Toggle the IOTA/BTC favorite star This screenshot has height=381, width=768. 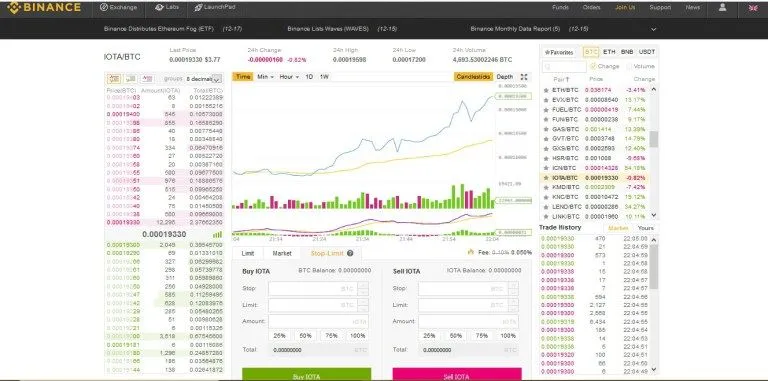click(546, 178)
